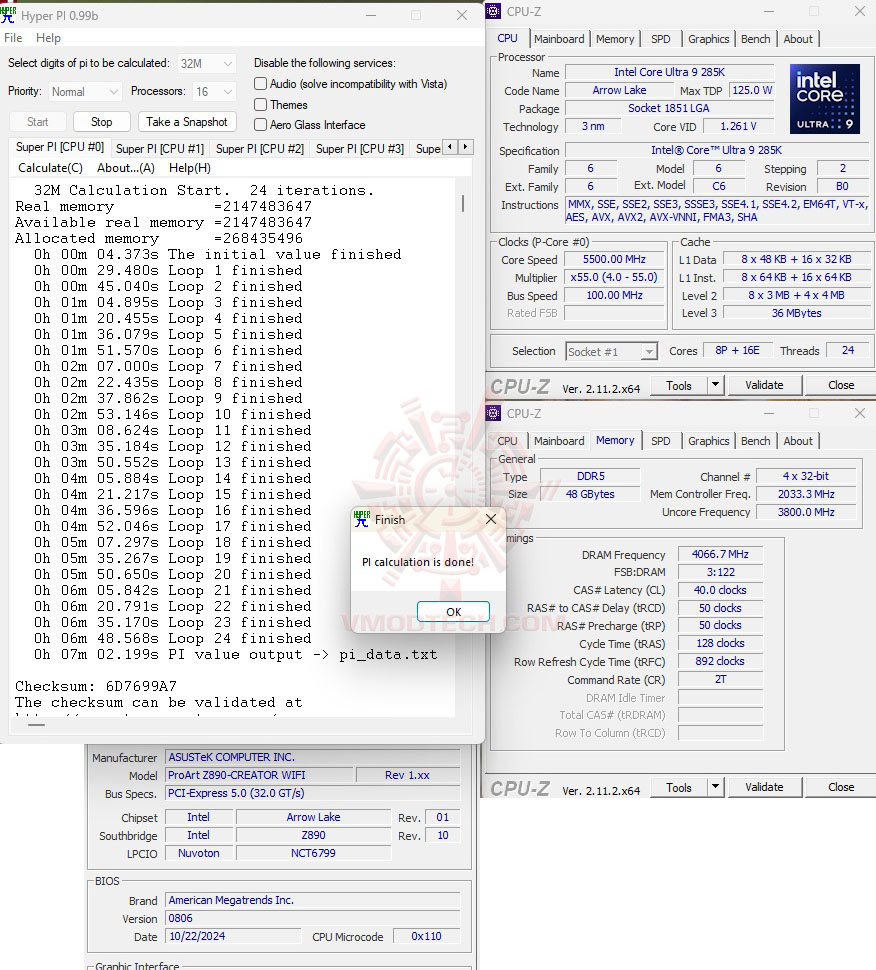Check the Aero Glass Interface option
The image size is (876, 970).
pos(260,124)
